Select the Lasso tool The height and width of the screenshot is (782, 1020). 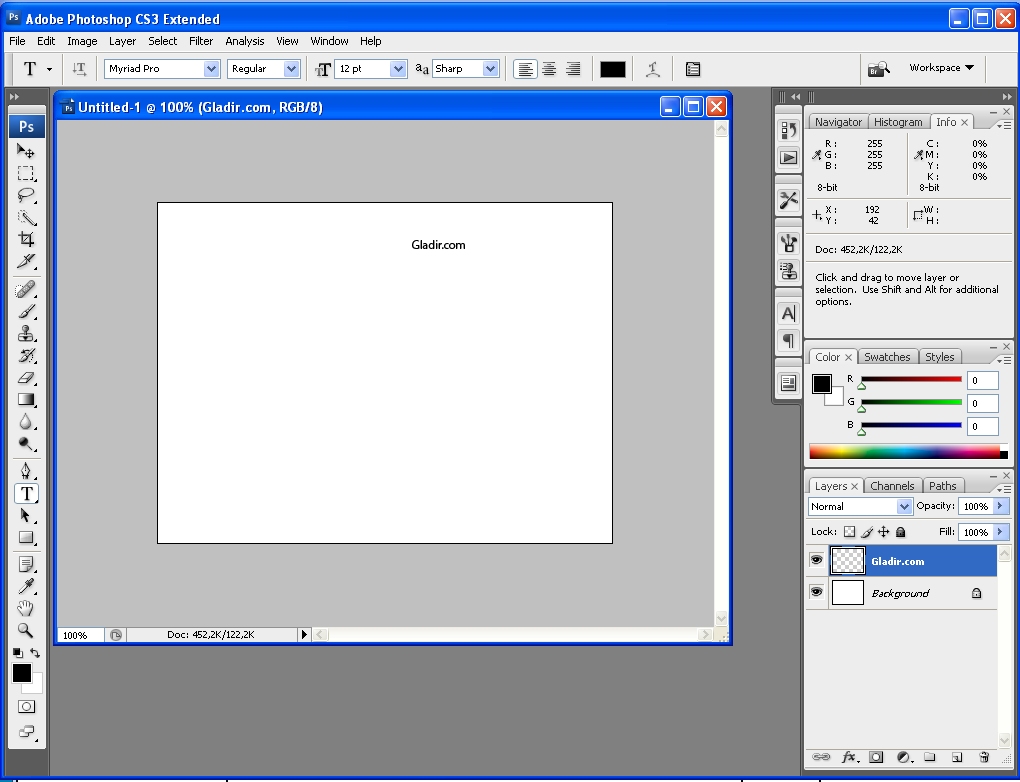[26, 195]
